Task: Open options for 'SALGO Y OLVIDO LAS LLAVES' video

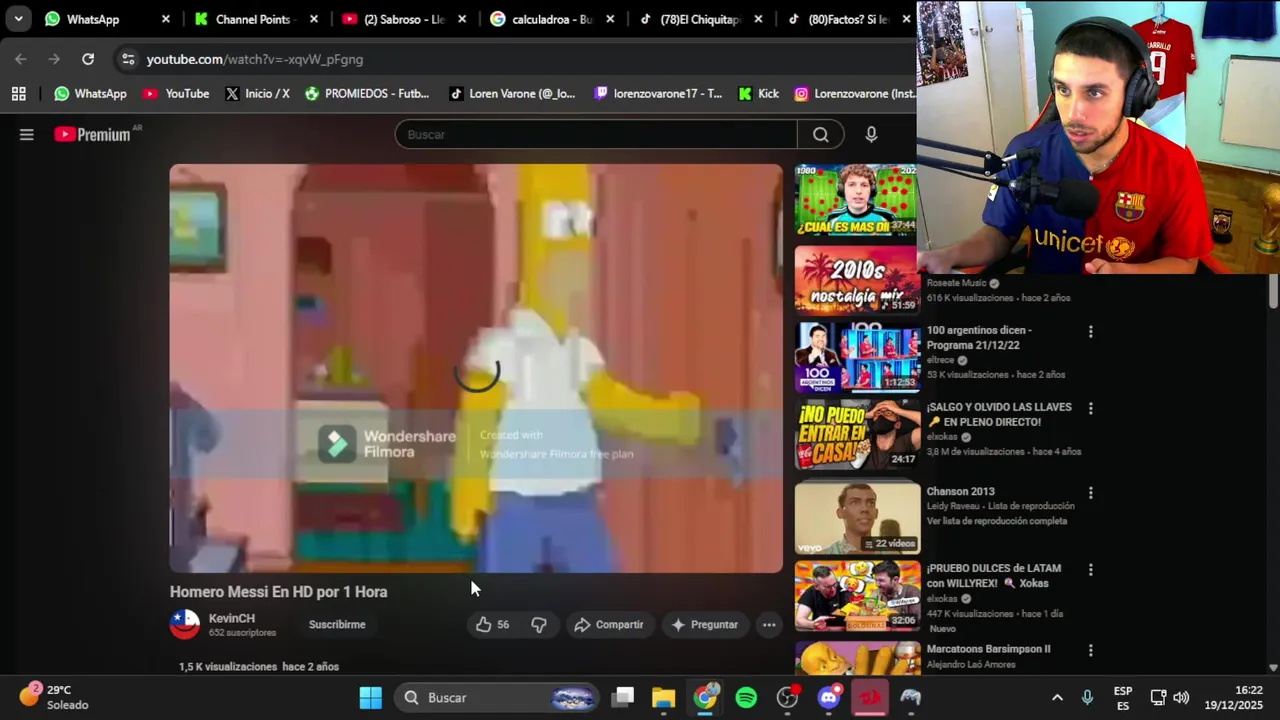Action: 1090,408
